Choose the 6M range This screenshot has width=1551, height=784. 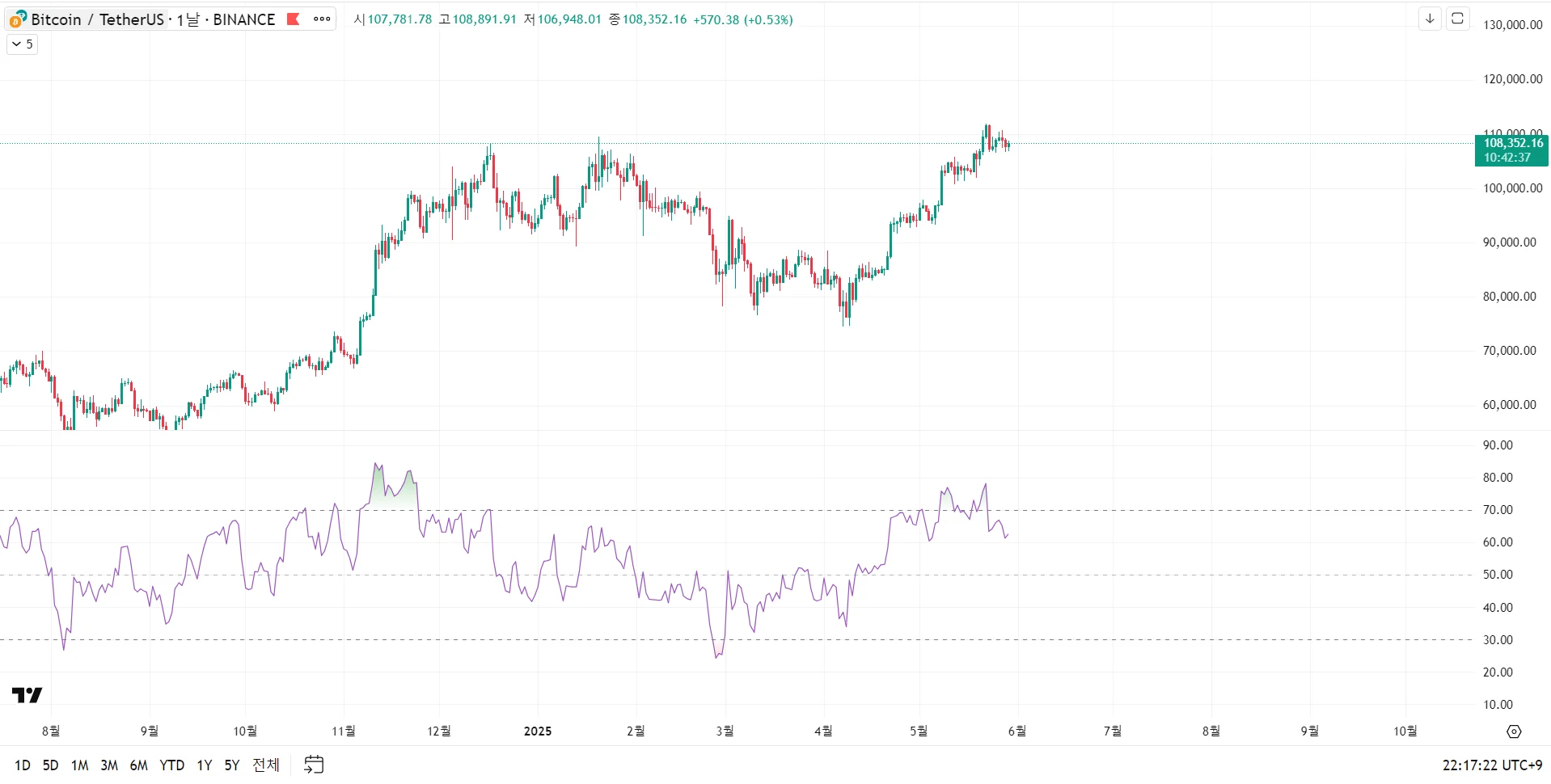[139, 765]
